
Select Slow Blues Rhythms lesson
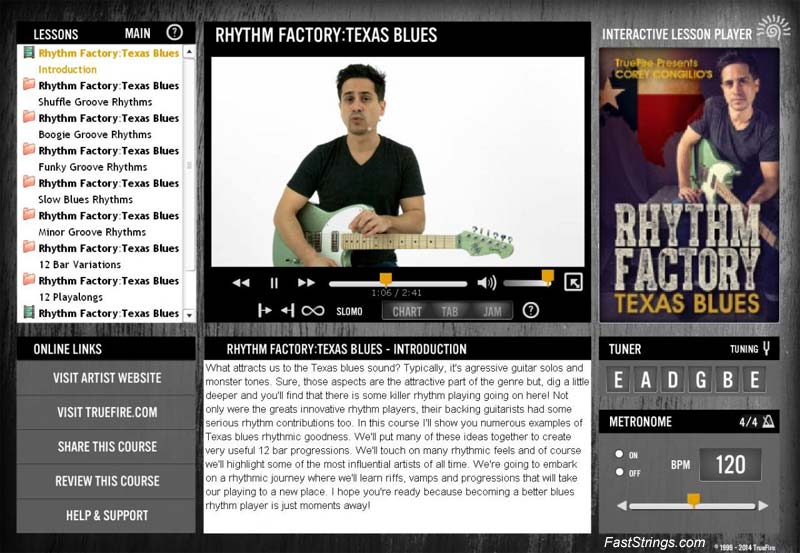[x=86, y=199]
